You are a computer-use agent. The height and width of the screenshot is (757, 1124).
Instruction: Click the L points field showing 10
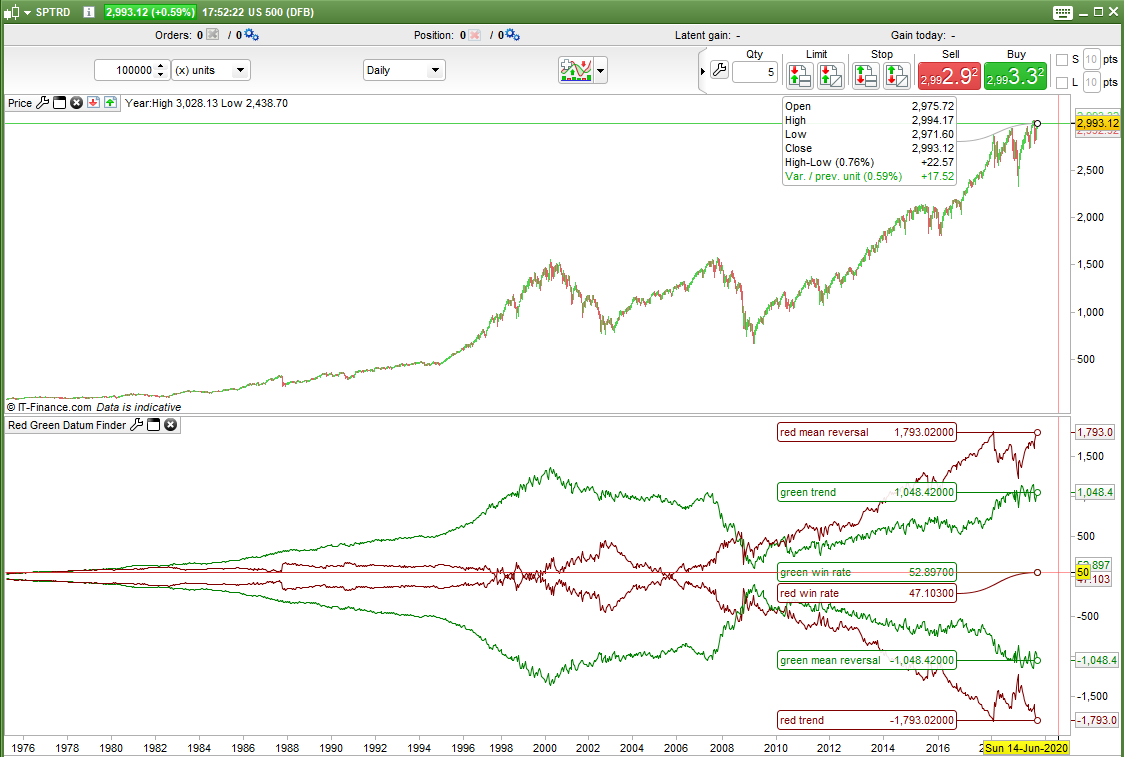point(1091,82)
